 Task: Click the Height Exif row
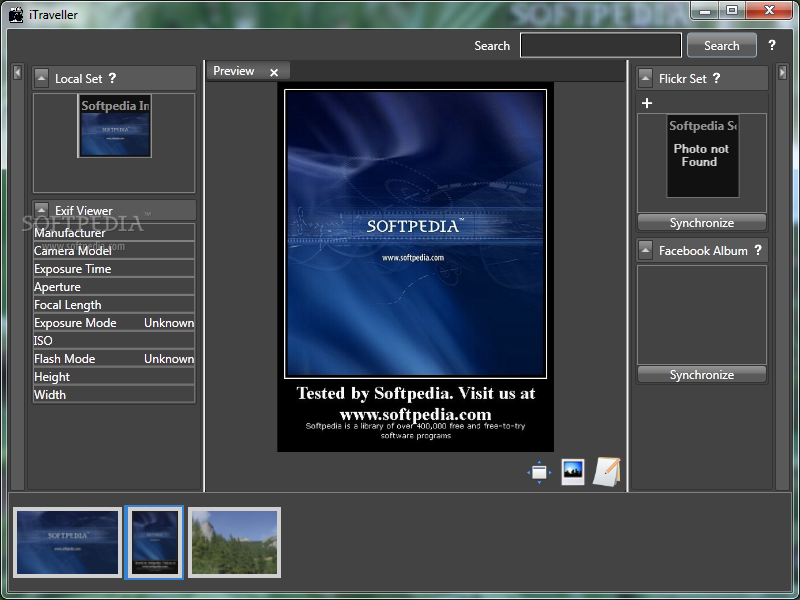tap(114, 377)
